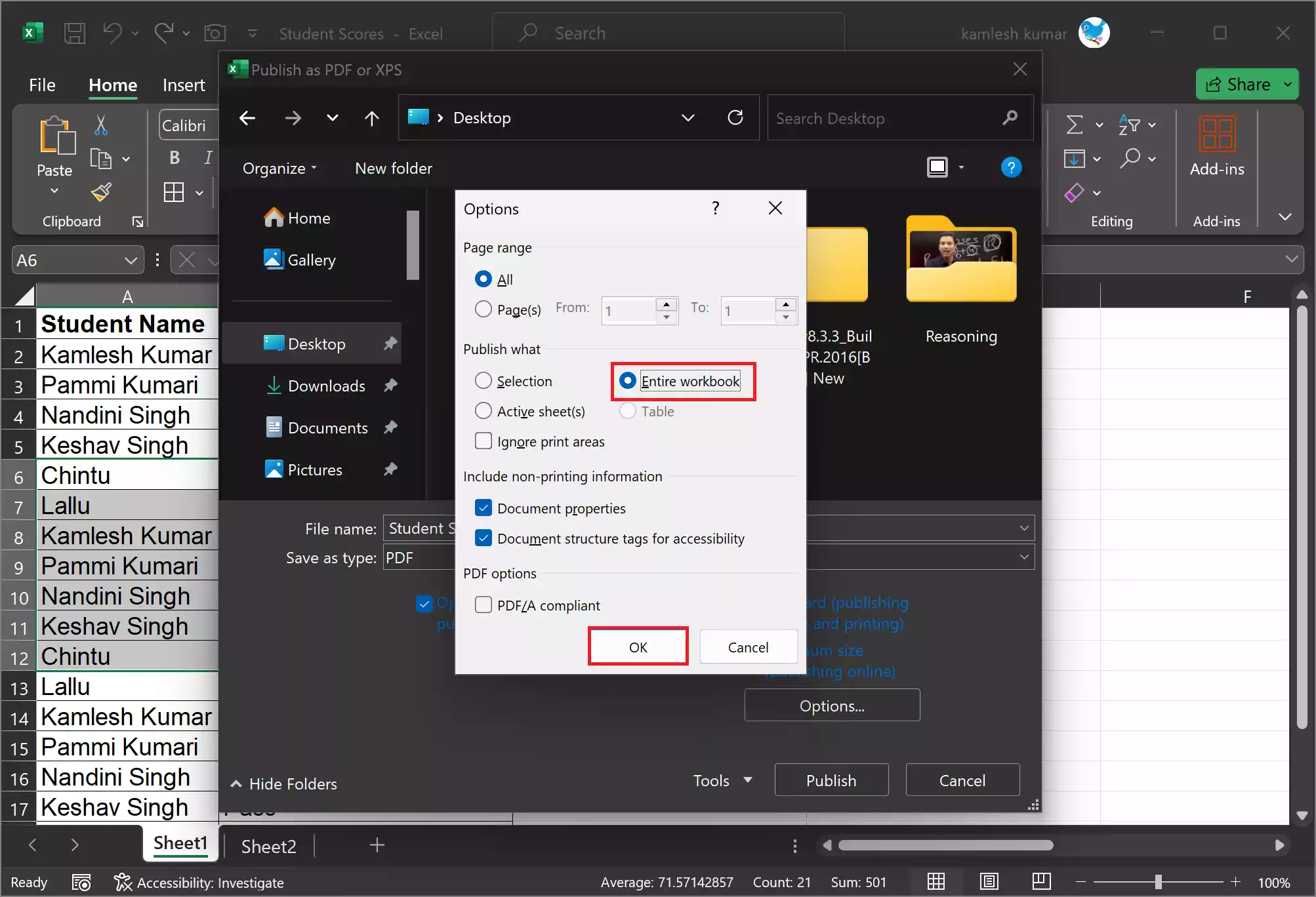Enable Ignore print areas checkbox

483,441
